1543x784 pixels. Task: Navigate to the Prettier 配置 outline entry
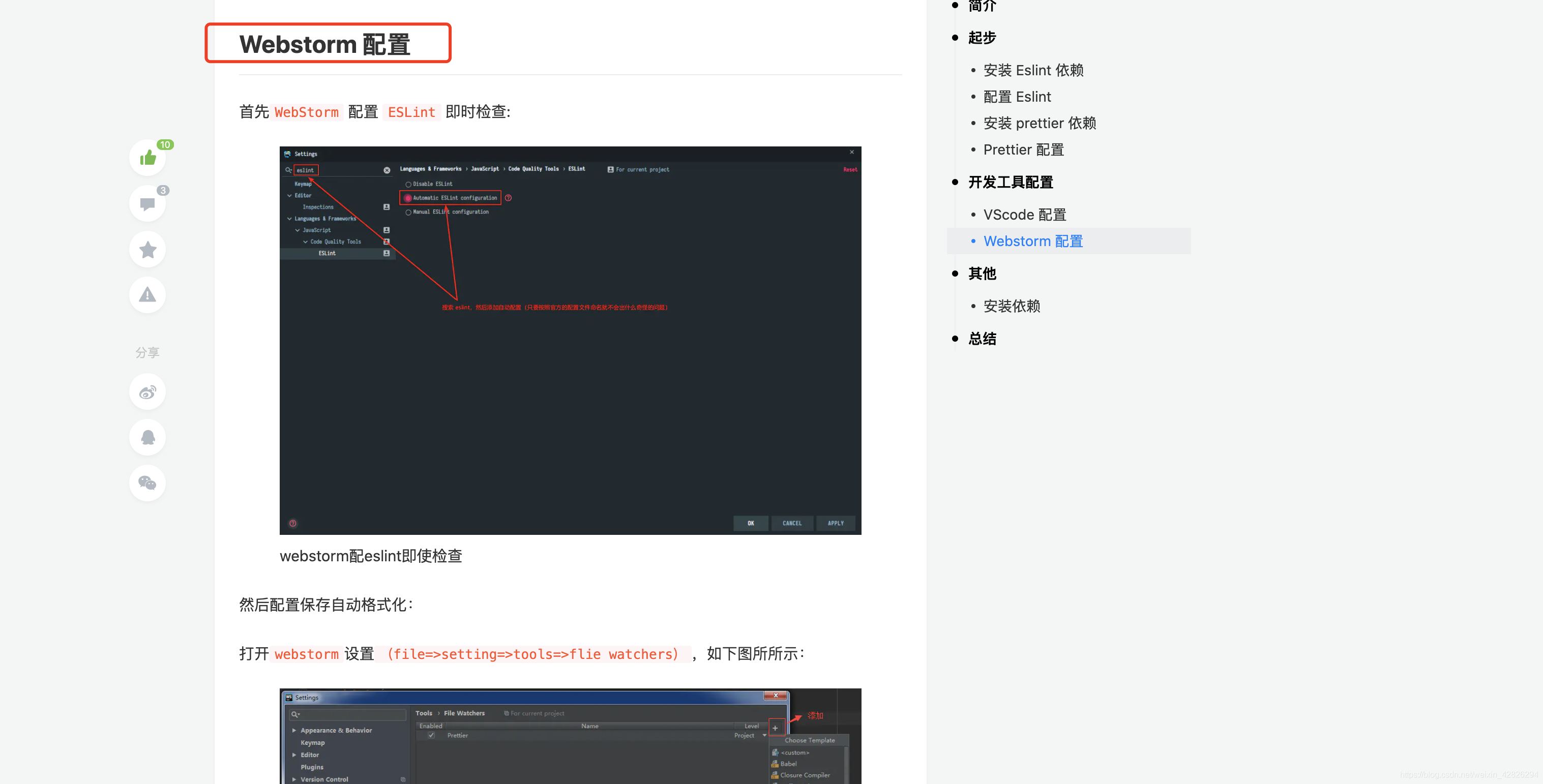click(x=1023, y=149)
